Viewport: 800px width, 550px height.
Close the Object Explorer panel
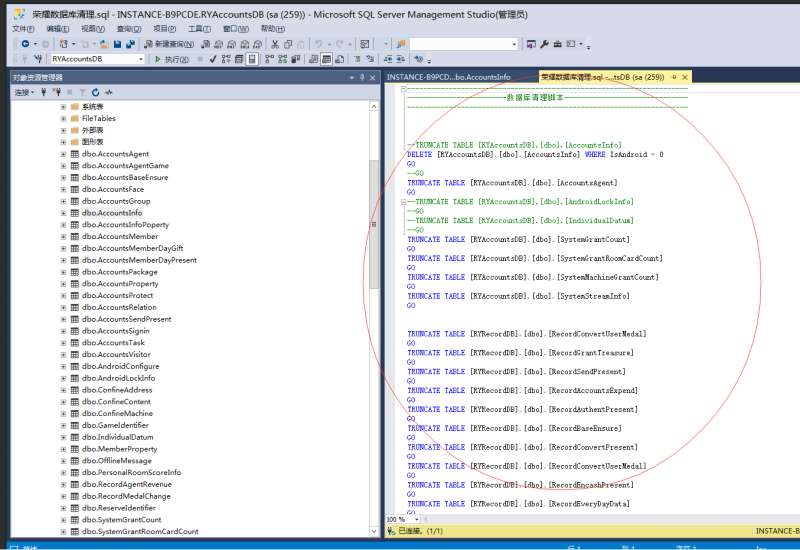coord(373,78)
